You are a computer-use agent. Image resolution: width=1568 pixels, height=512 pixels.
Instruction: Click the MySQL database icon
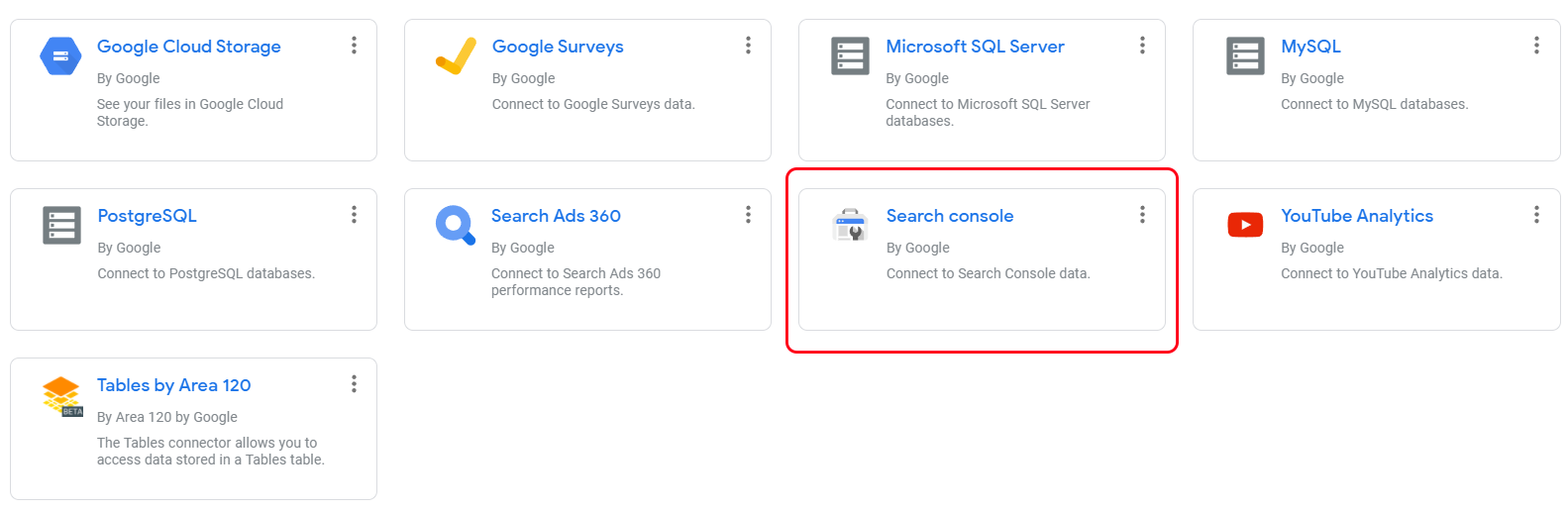click(1245, 56)
